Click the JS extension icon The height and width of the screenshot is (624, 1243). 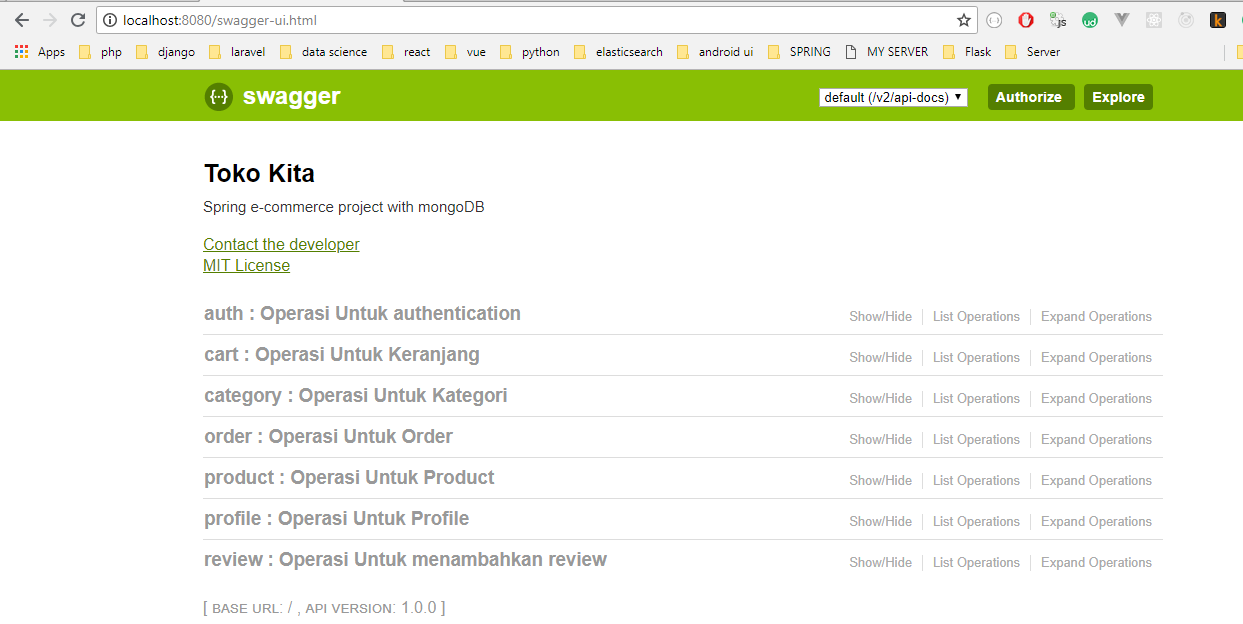(x=1057, y=19)
